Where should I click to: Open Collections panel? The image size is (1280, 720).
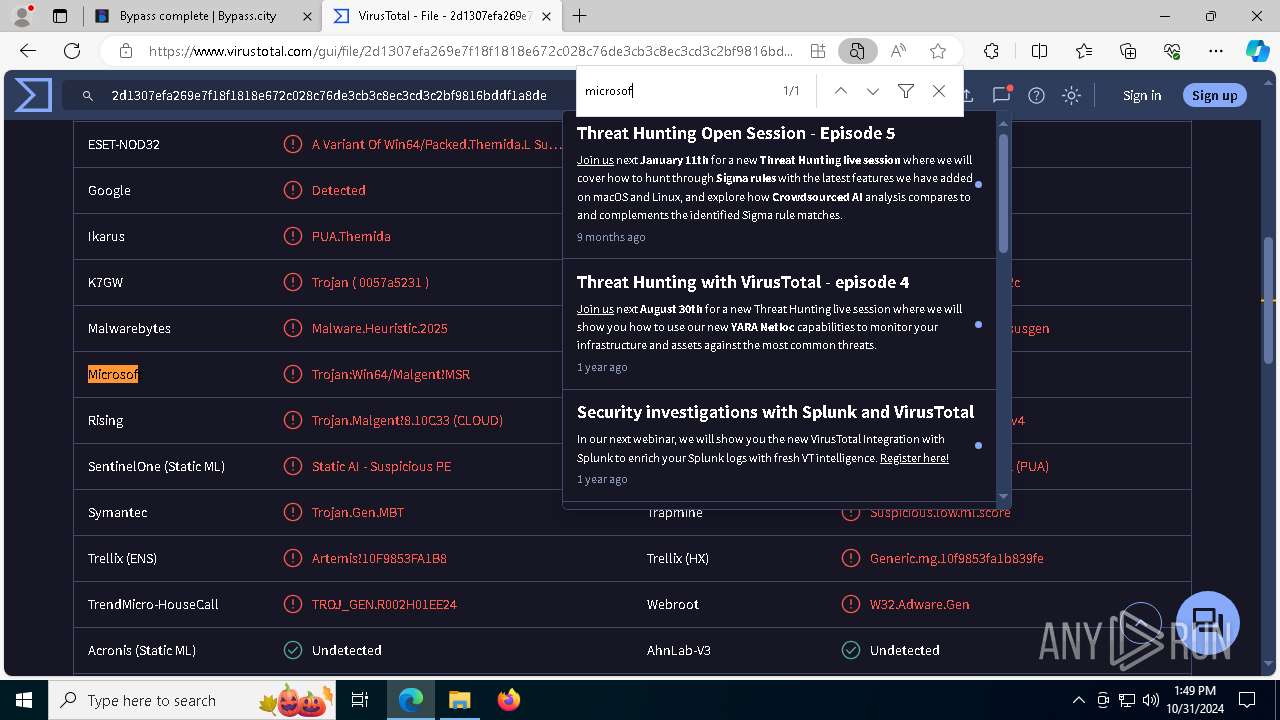[x=1128, y=51]
